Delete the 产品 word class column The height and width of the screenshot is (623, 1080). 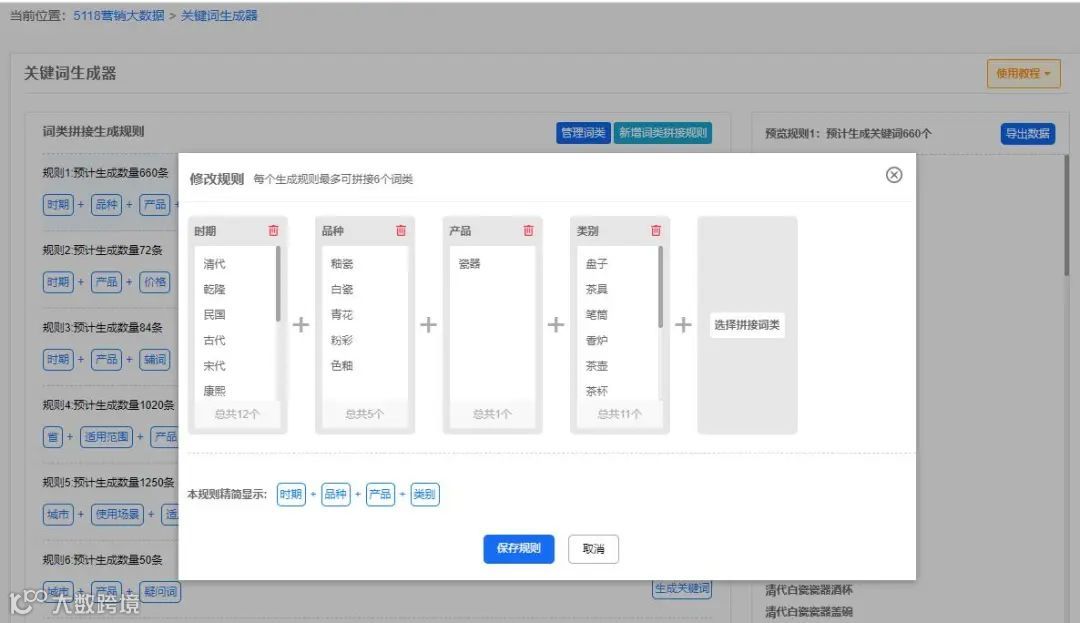click(528, 231)
